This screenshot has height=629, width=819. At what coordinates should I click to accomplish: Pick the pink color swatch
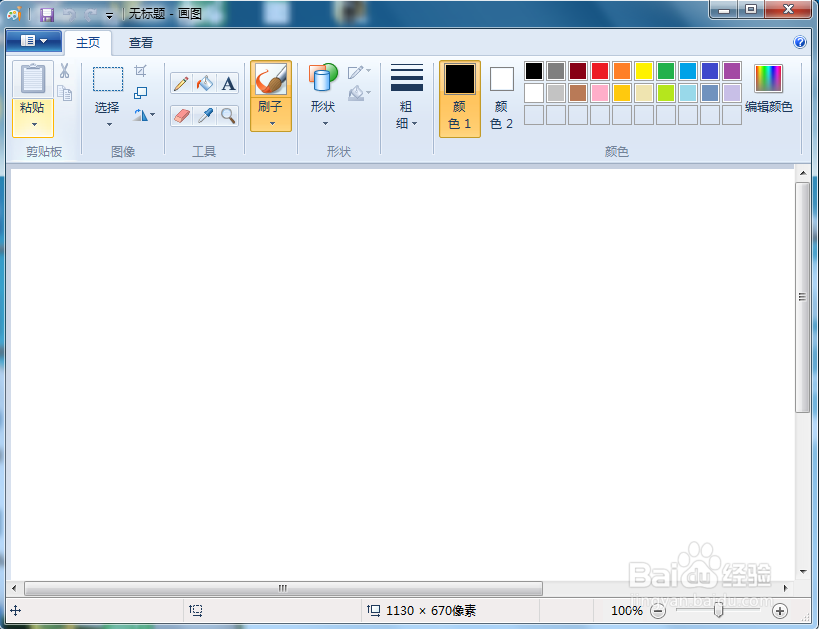tap(600, 93)
